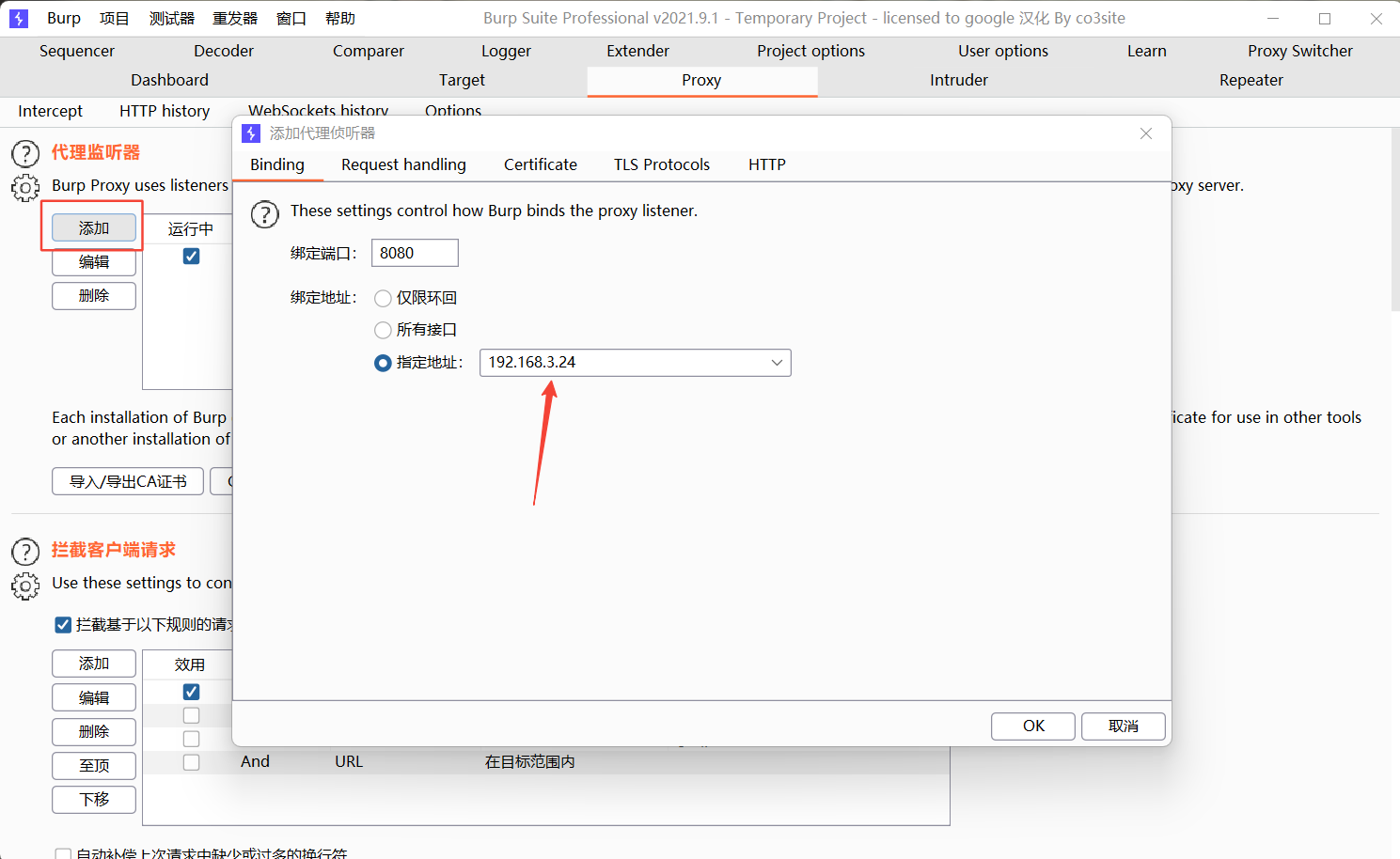
Task: Toggle 拦截基于以下规则的请求 checkbox
Action: point(63,625)
